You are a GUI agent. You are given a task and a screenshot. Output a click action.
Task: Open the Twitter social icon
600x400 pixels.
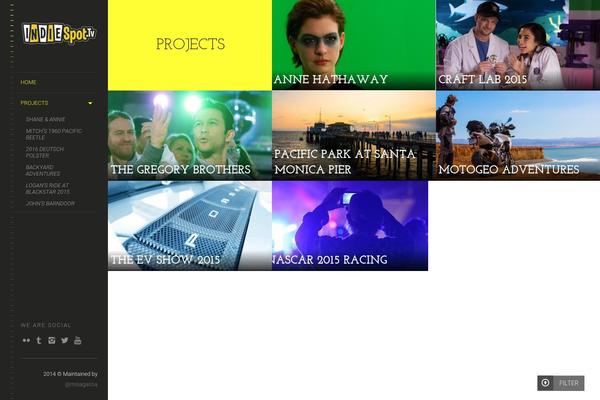(65, 340)
